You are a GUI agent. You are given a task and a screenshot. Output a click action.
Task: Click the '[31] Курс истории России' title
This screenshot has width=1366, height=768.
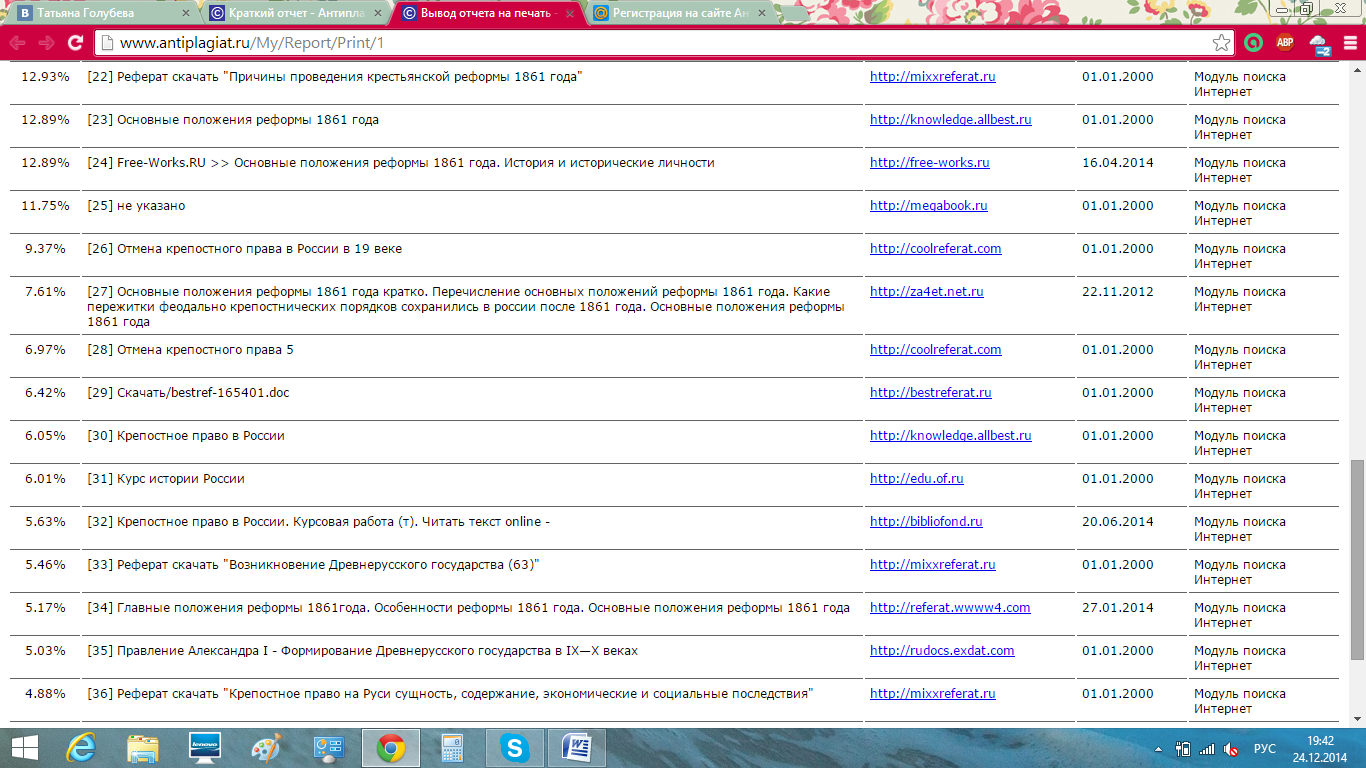(166, 479)
